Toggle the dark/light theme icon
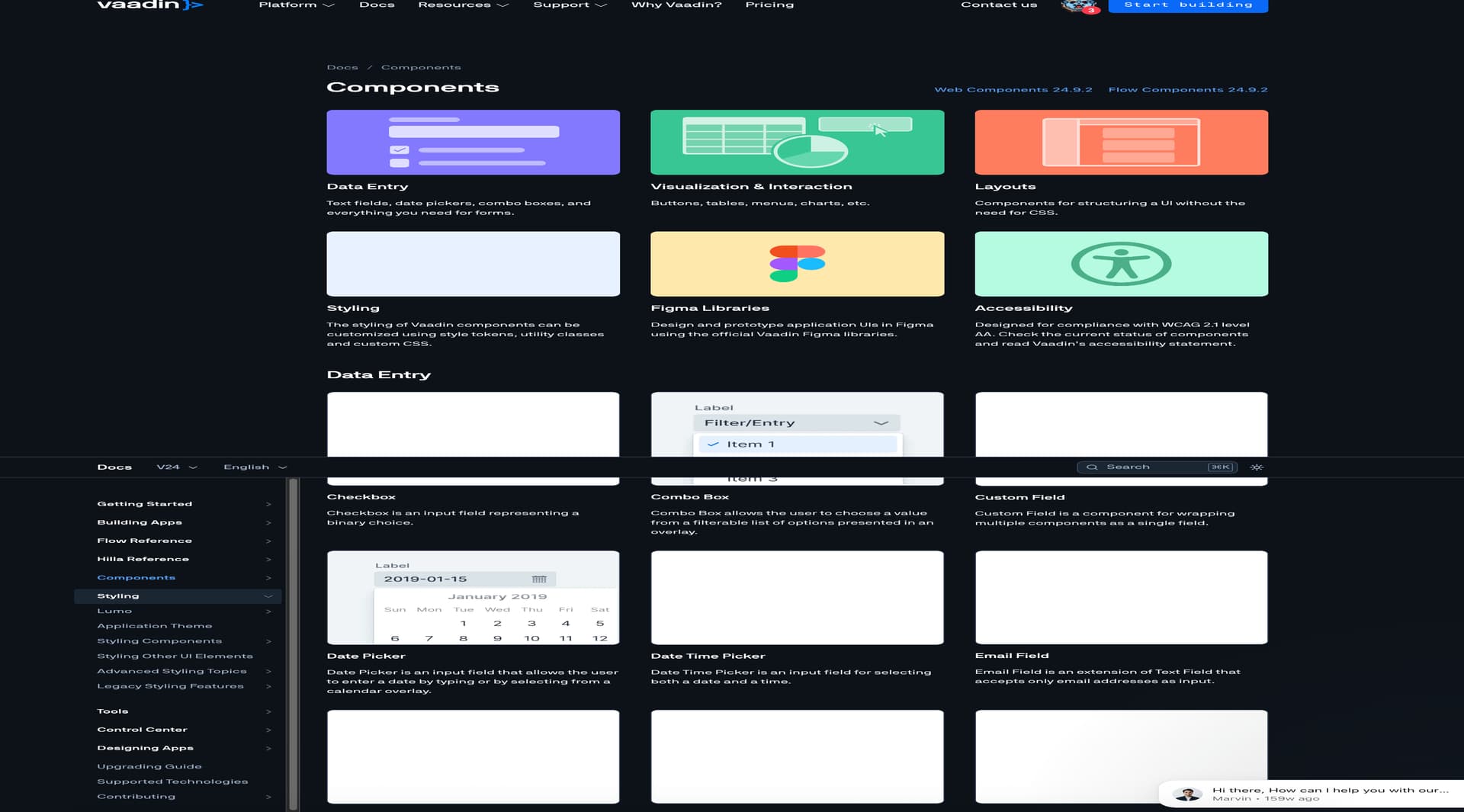The image size is (1464, 812). click(1257, 467)
